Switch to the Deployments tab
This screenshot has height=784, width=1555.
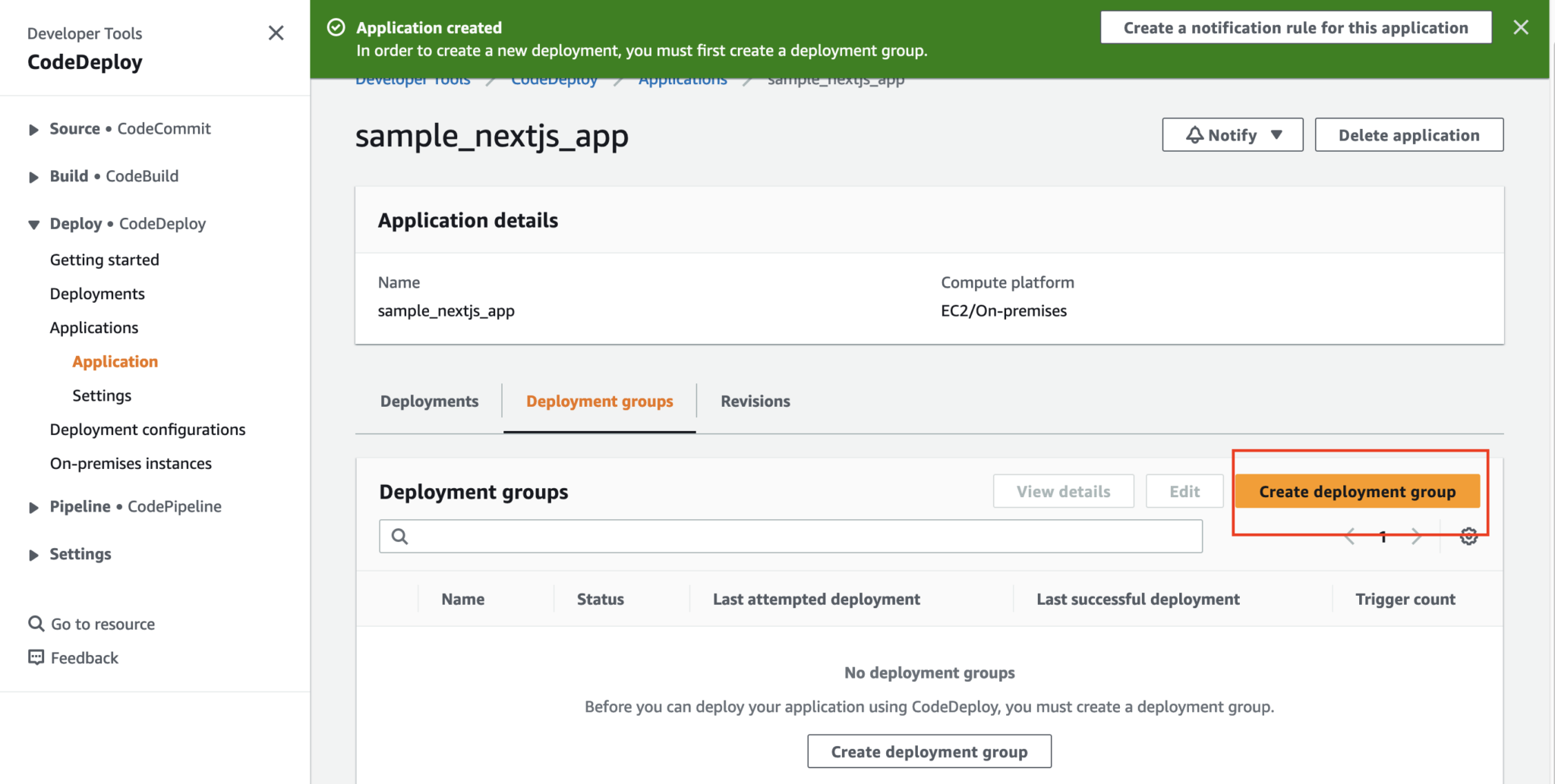click(x=429, y=401)
